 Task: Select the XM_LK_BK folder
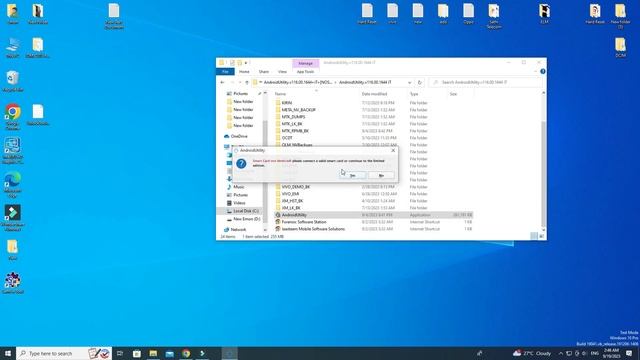tap(291, 208)
